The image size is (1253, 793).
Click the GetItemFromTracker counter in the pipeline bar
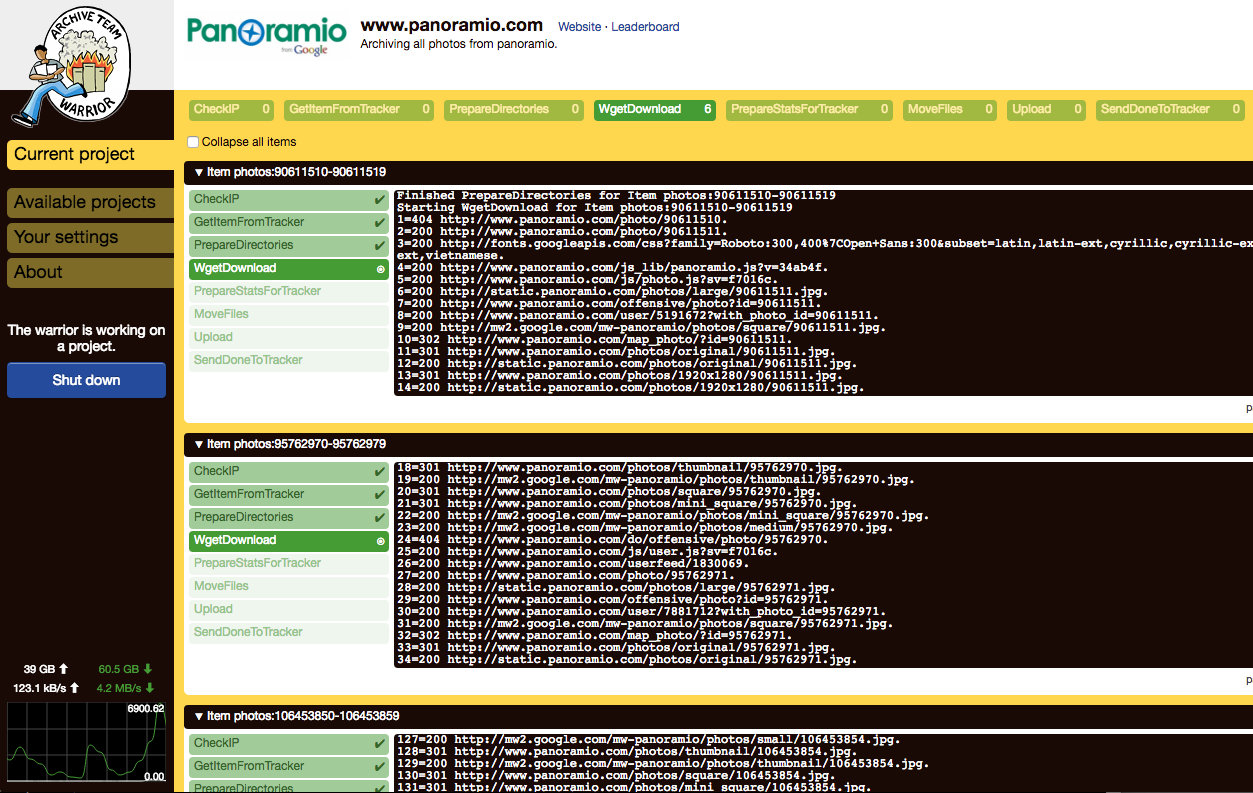pos(359,109)
